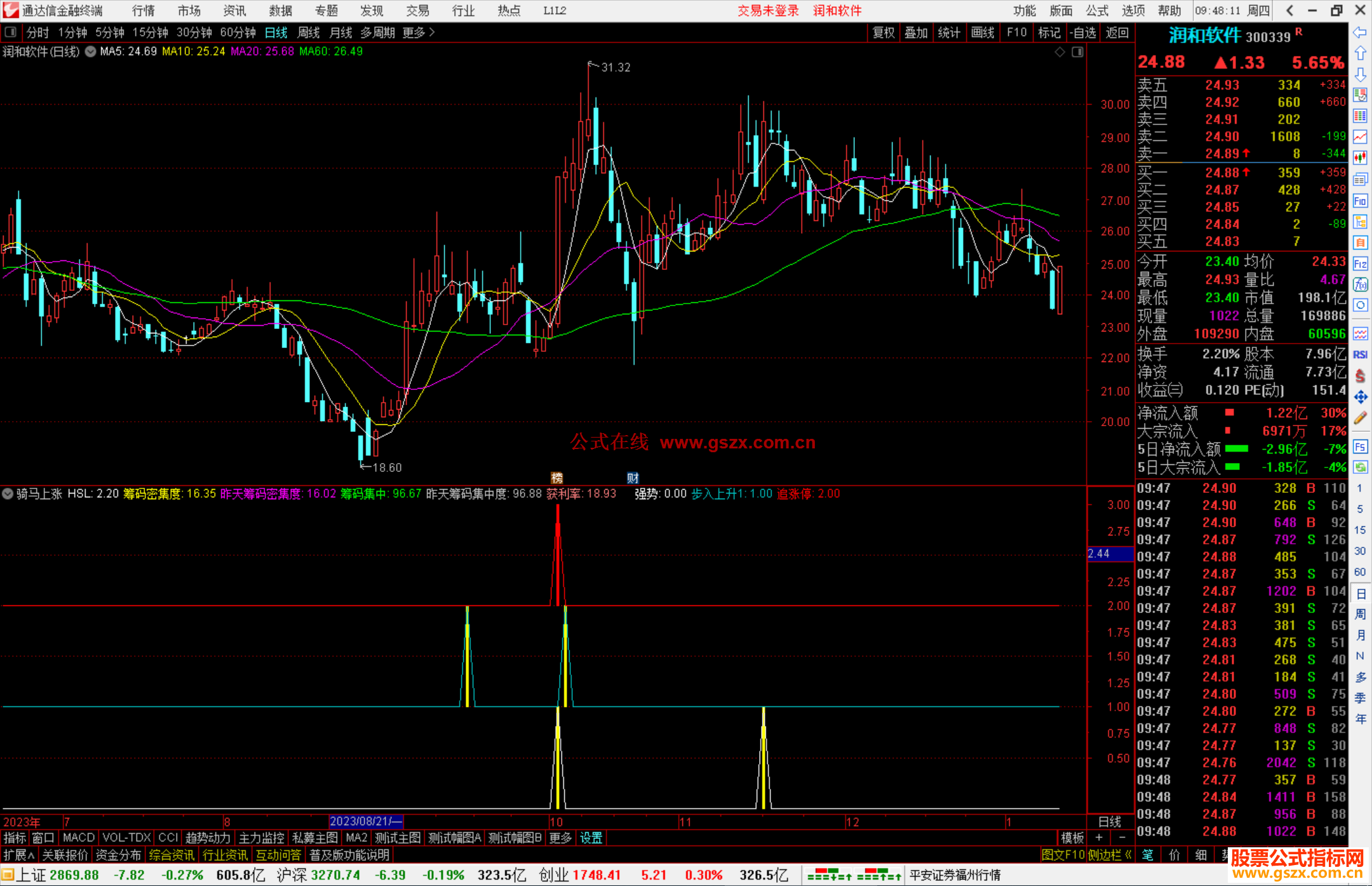This screenshot has height=886, width=1372.
Task: Click the four-way move arrows icon
Action: pos(1360,397)
